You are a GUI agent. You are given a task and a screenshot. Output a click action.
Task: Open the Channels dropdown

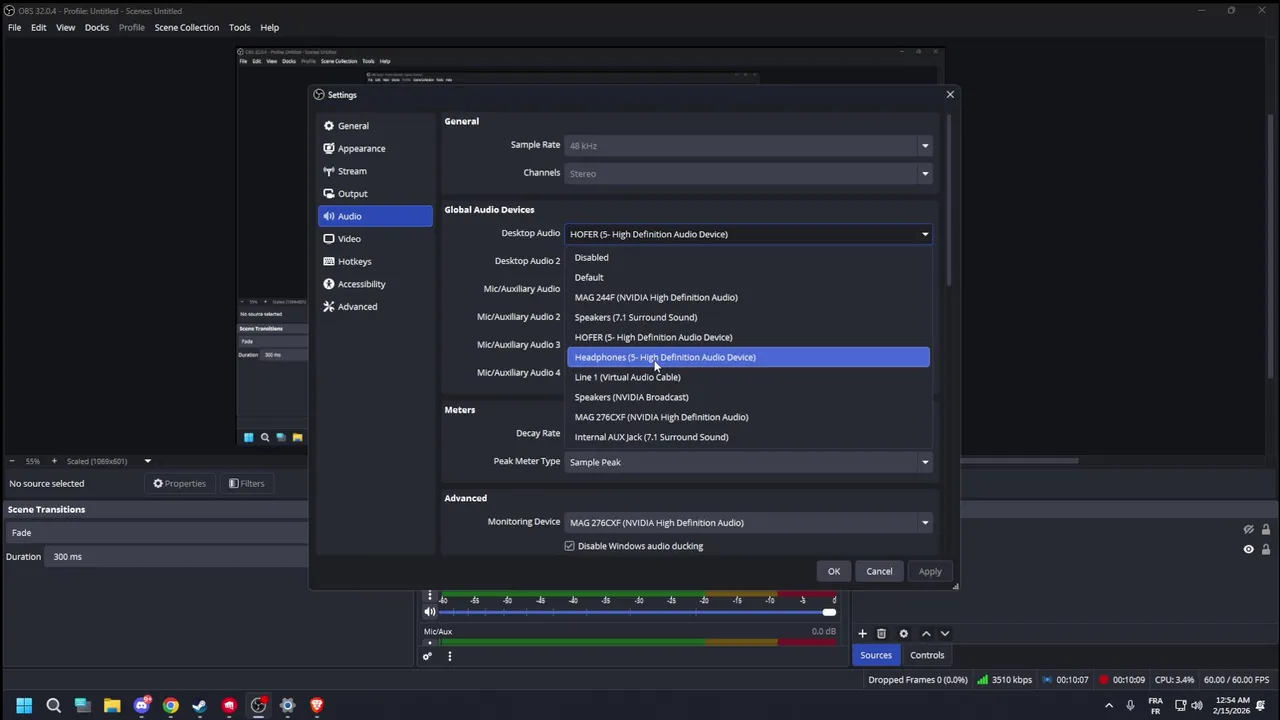[x=748, y=174]
